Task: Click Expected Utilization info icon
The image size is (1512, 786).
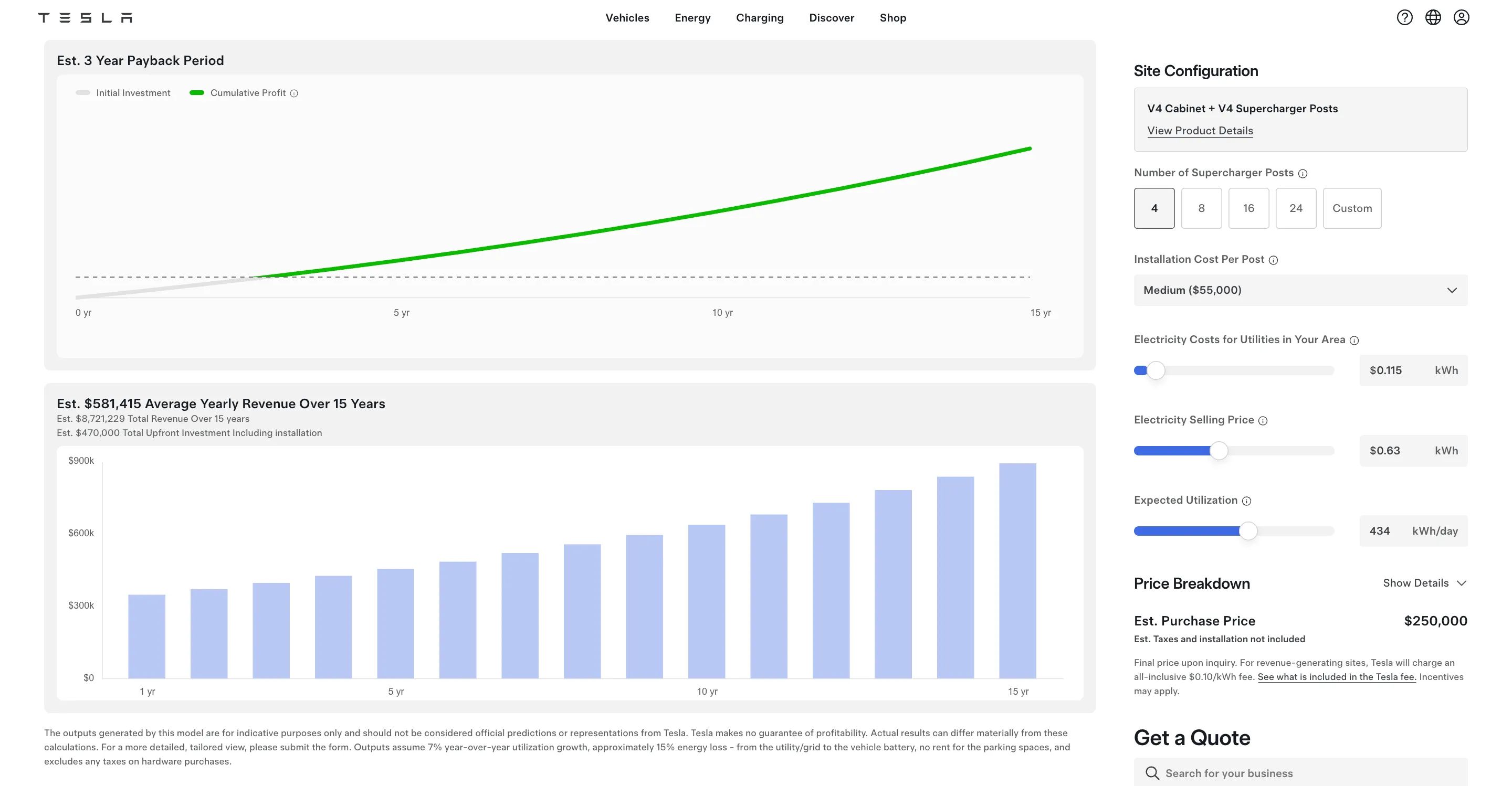Action: [1247, 501]
